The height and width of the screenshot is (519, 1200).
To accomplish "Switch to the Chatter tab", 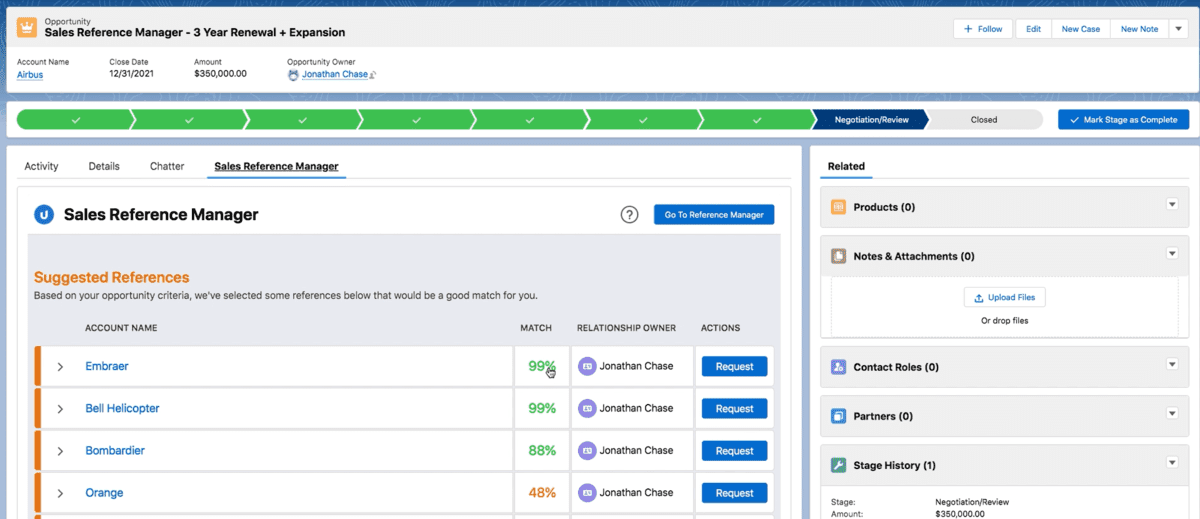I will coord(167,166).
